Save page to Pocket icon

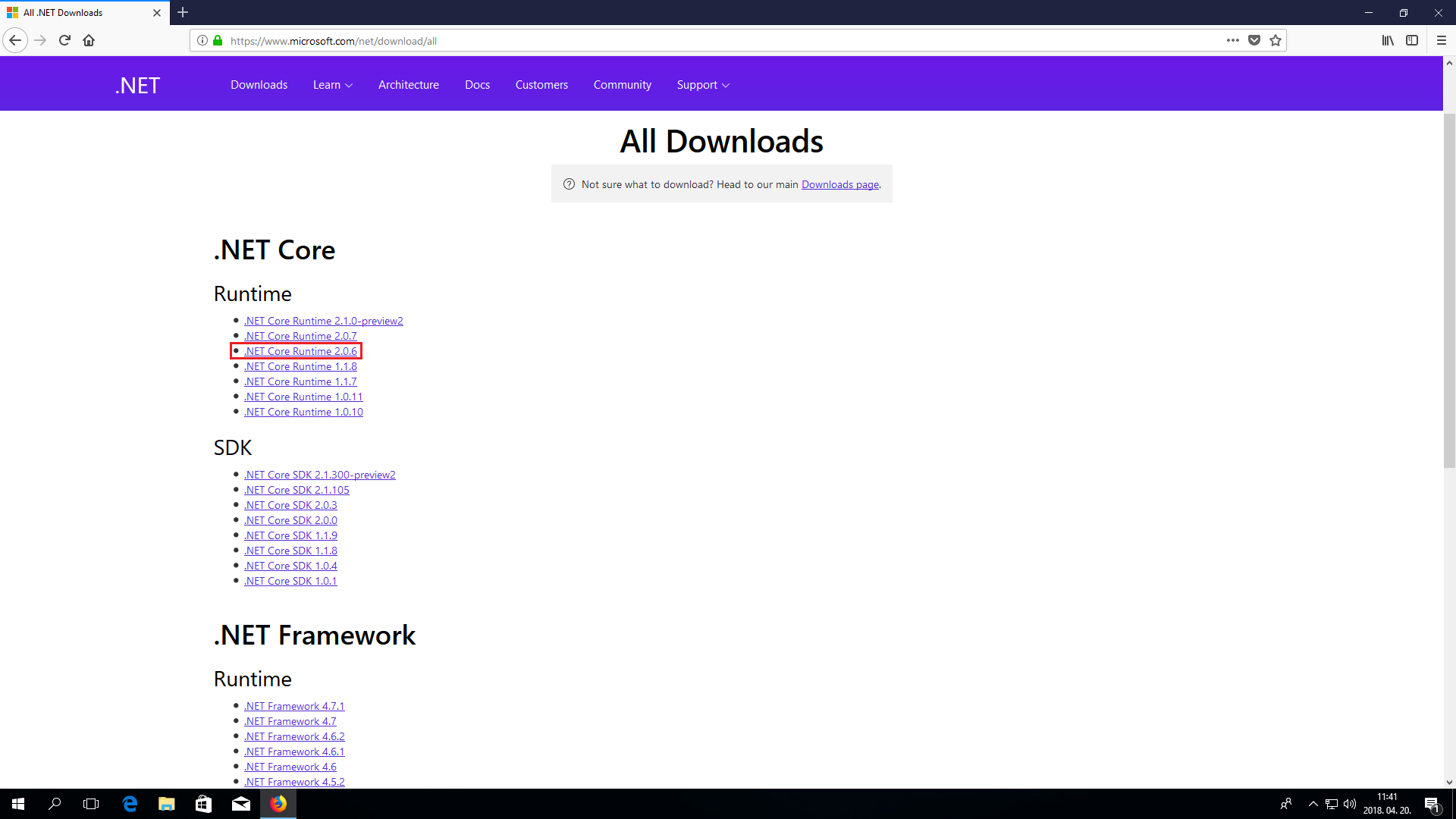click(1254, 40)
